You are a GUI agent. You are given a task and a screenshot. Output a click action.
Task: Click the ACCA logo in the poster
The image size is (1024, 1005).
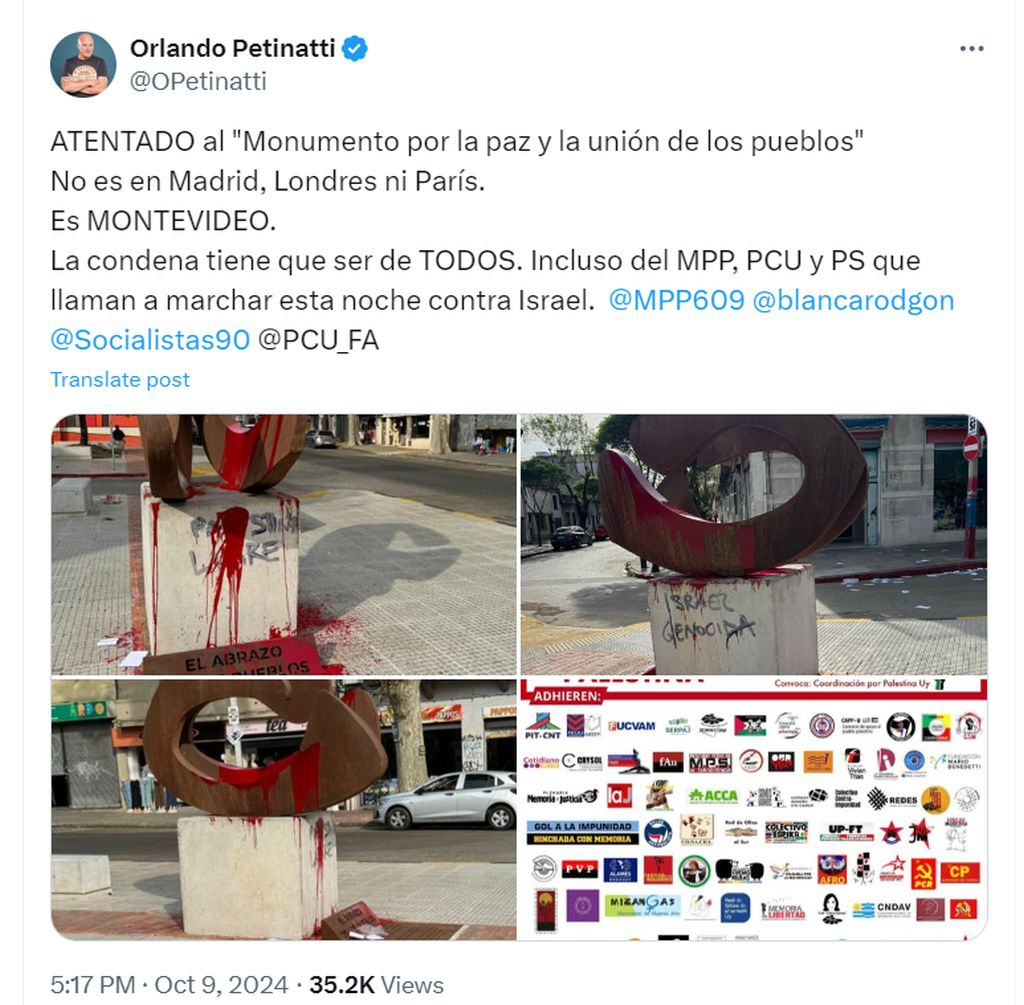pyautogui.click(x=712, y=796)
